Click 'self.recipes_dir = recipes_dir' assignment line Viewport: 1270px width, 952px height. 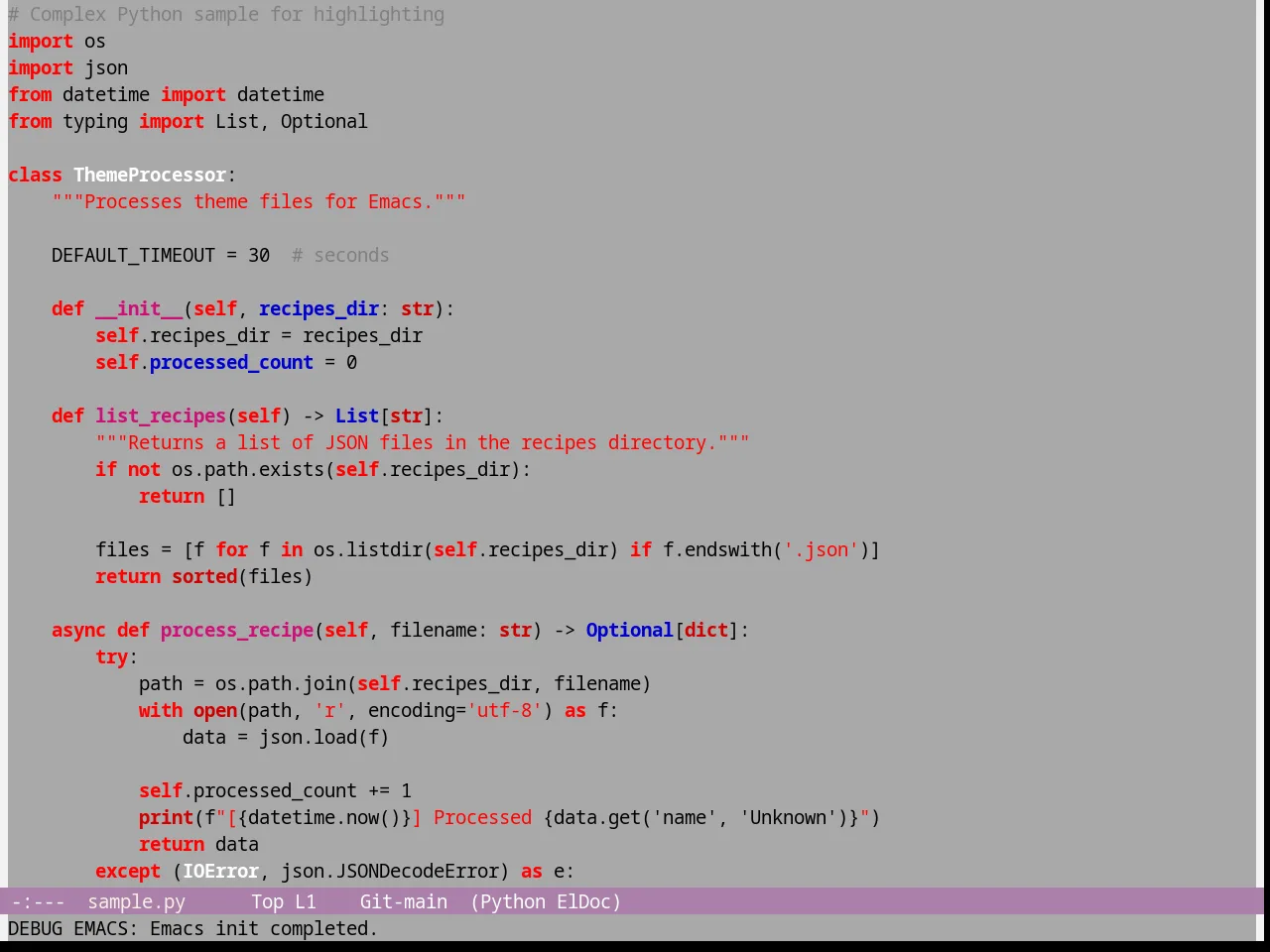tap(259, 335)
